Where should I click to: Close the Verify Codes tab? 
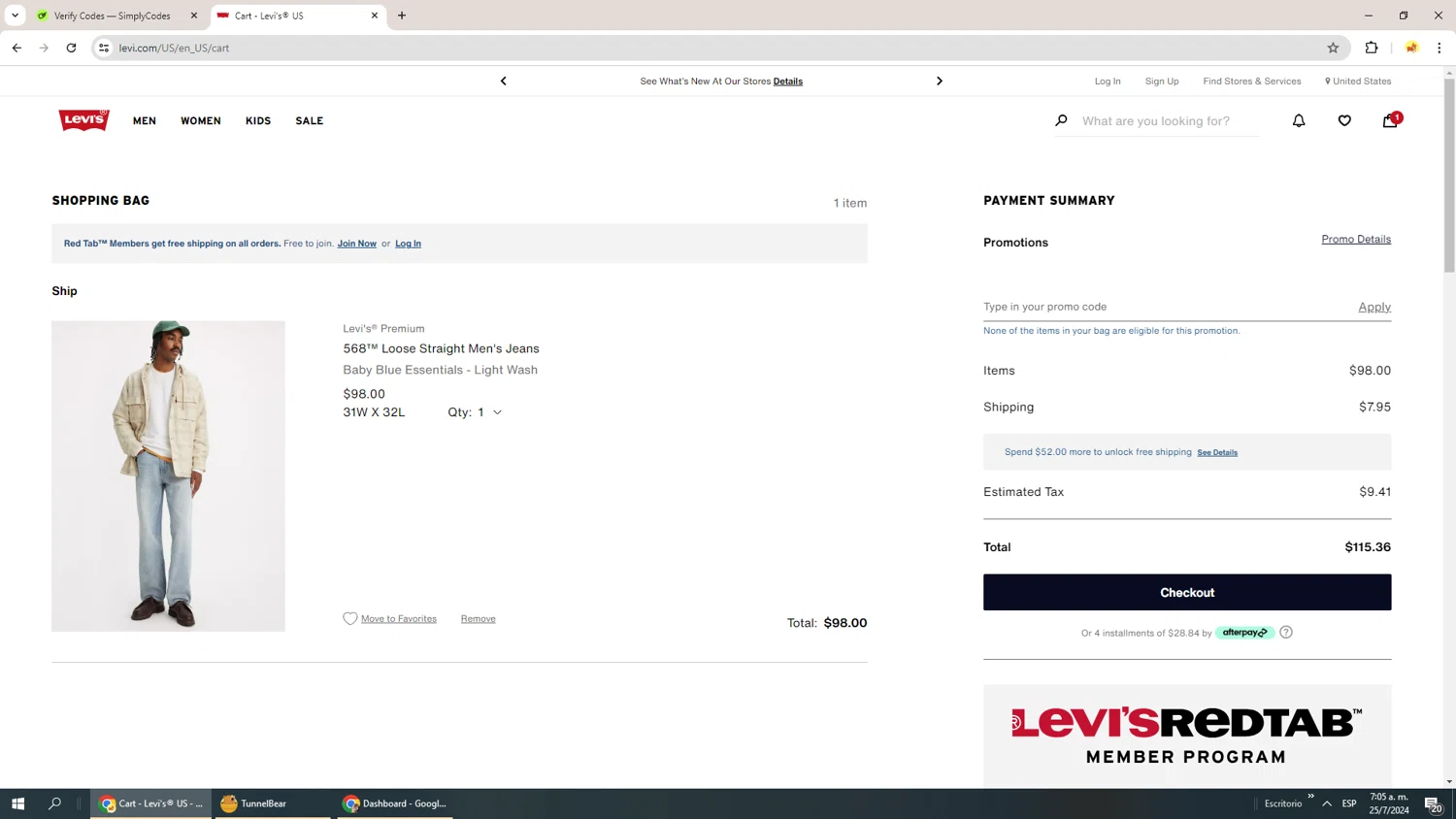pyautogui.click(x=193, y=16)
